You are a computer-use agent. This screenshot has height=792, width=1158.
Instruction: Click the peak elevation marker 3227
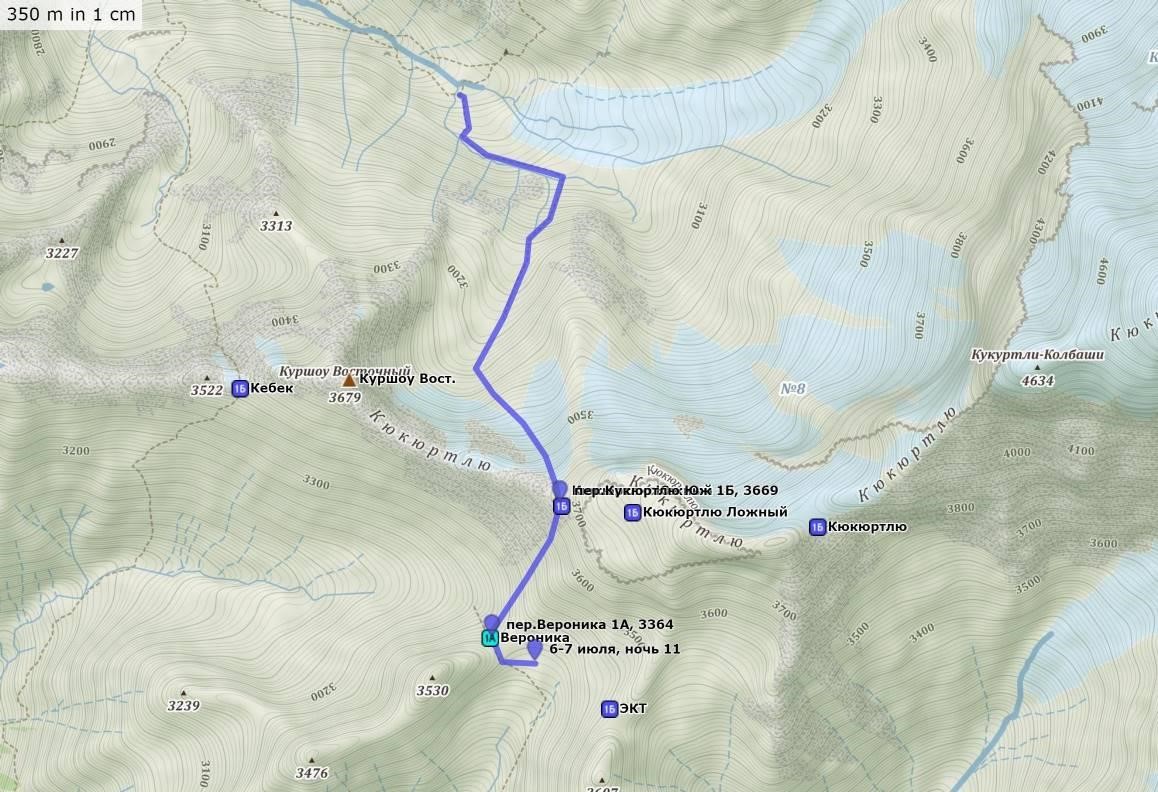[x=62, y=249]
